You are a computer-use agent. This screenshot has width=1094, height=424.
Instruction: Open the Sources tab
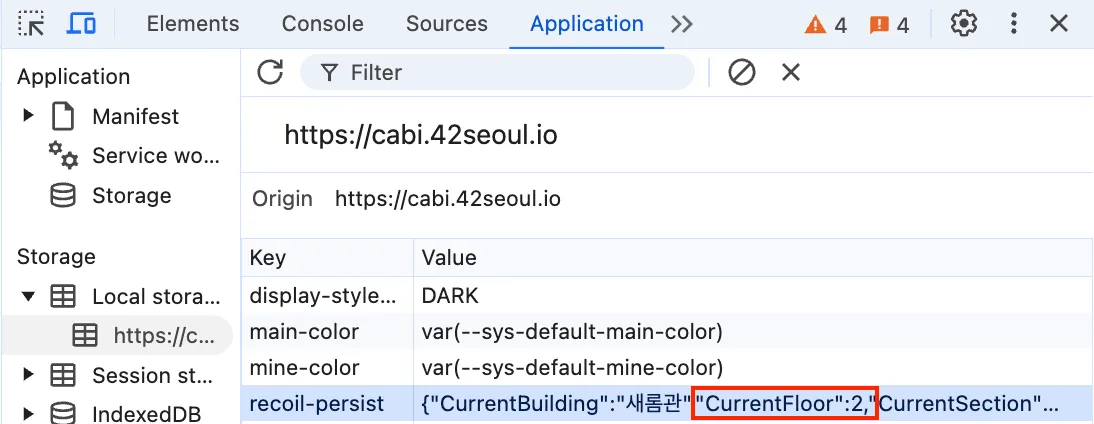[447, 24]
